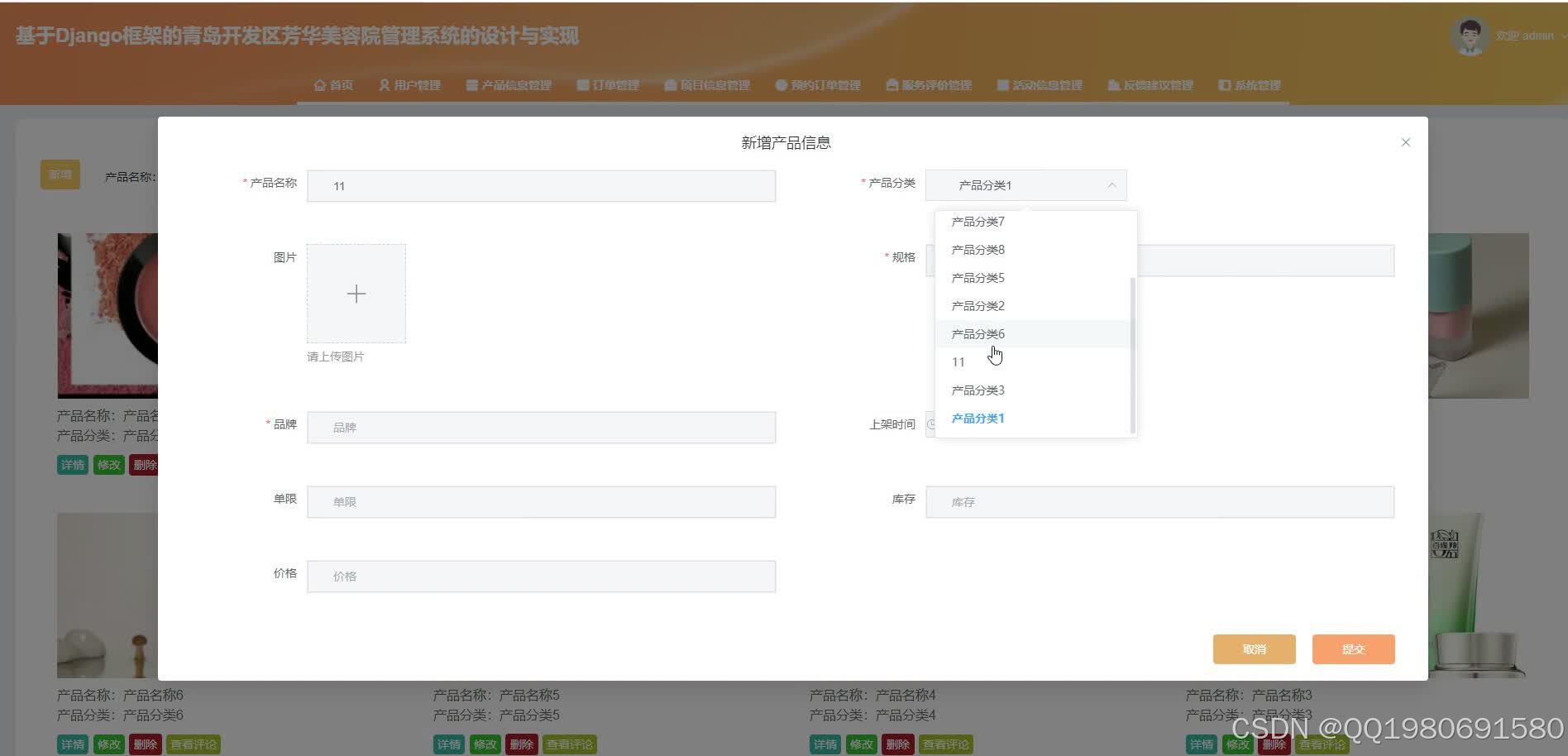Click the site title 基于Django框架的青岛开发区芳华美容院管理系统

pos(297,36)
